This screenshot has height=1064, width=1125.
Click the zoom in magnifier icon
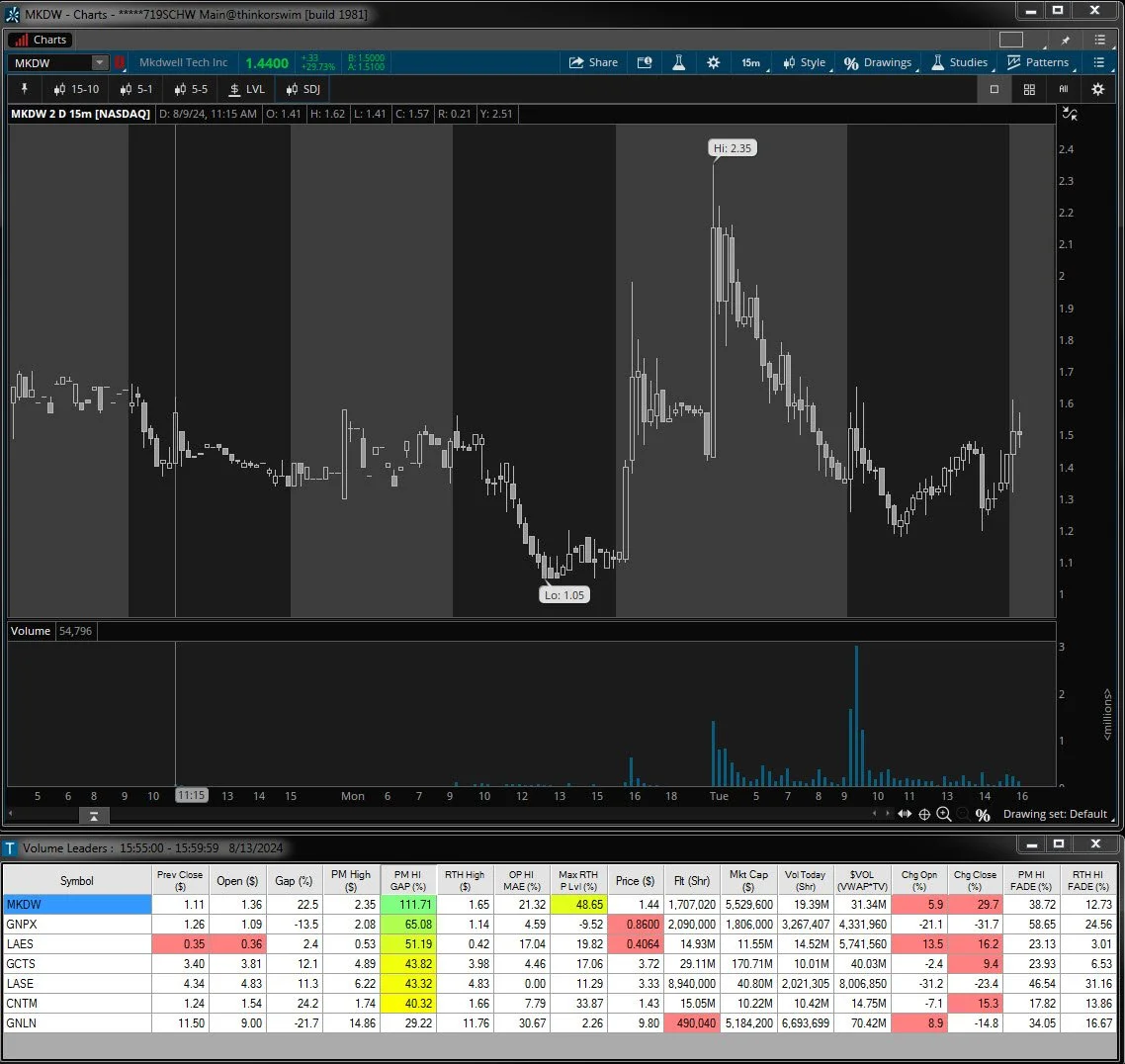click(943, 814)
